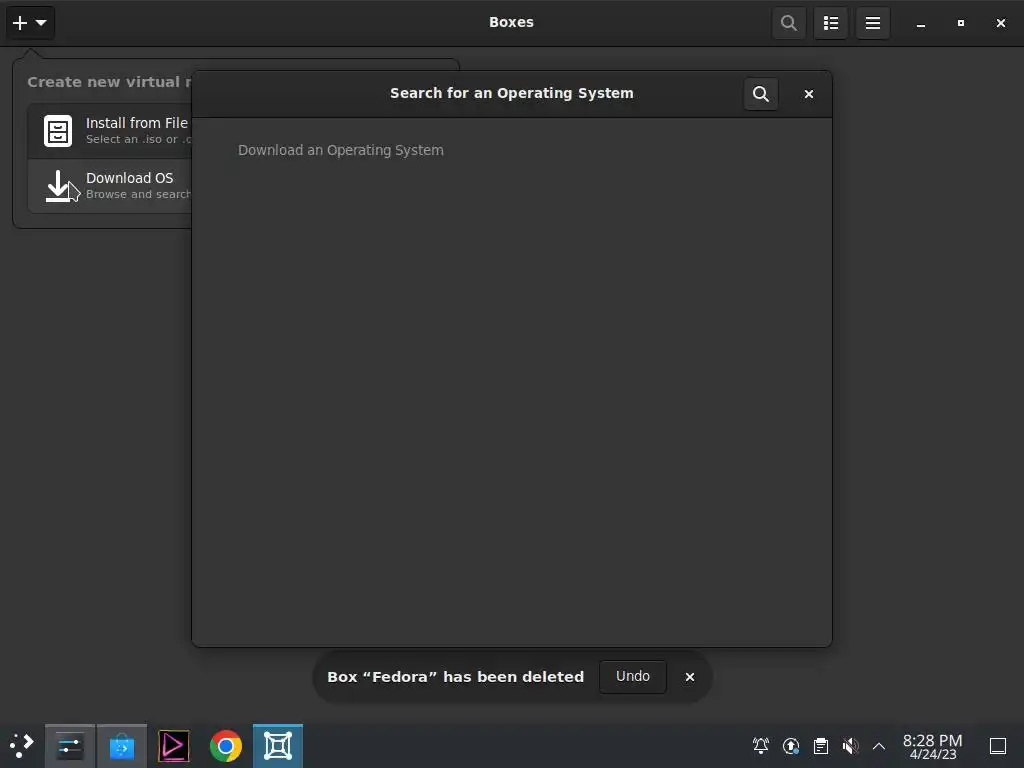Launch Google Chrome from taskbar
Viewport: 1024px width, 768px height.
point(226,746)
